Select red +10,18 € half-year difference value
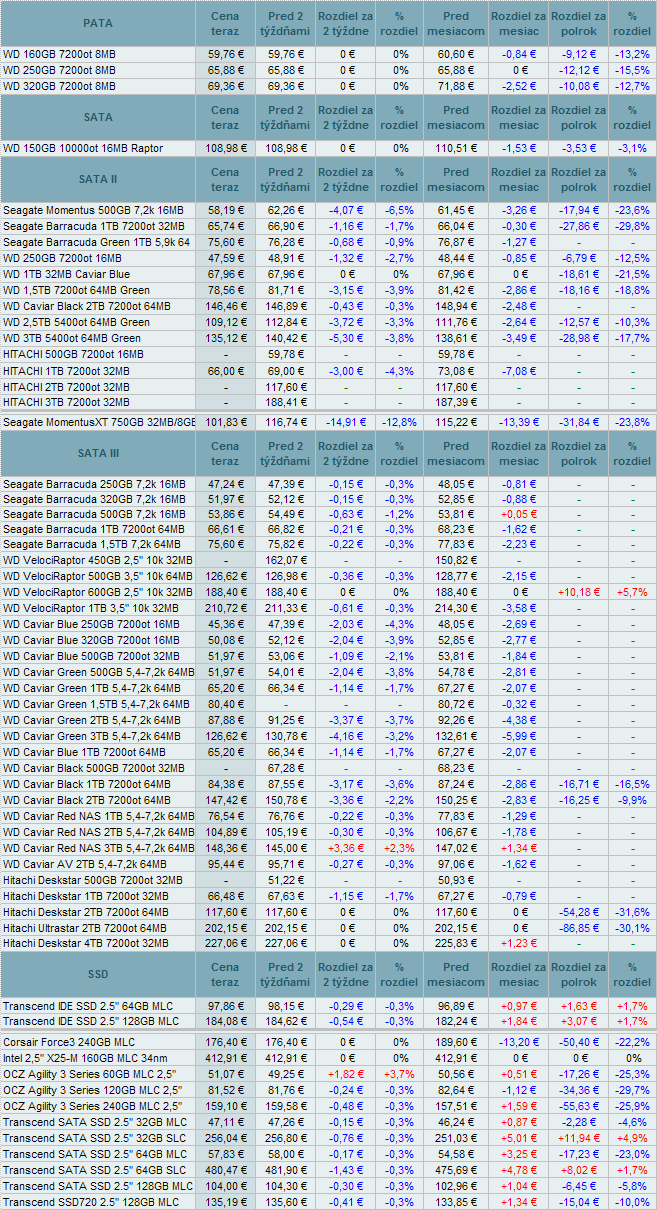This screenshot has width=657, height=1210. click(x=580, y=592)
